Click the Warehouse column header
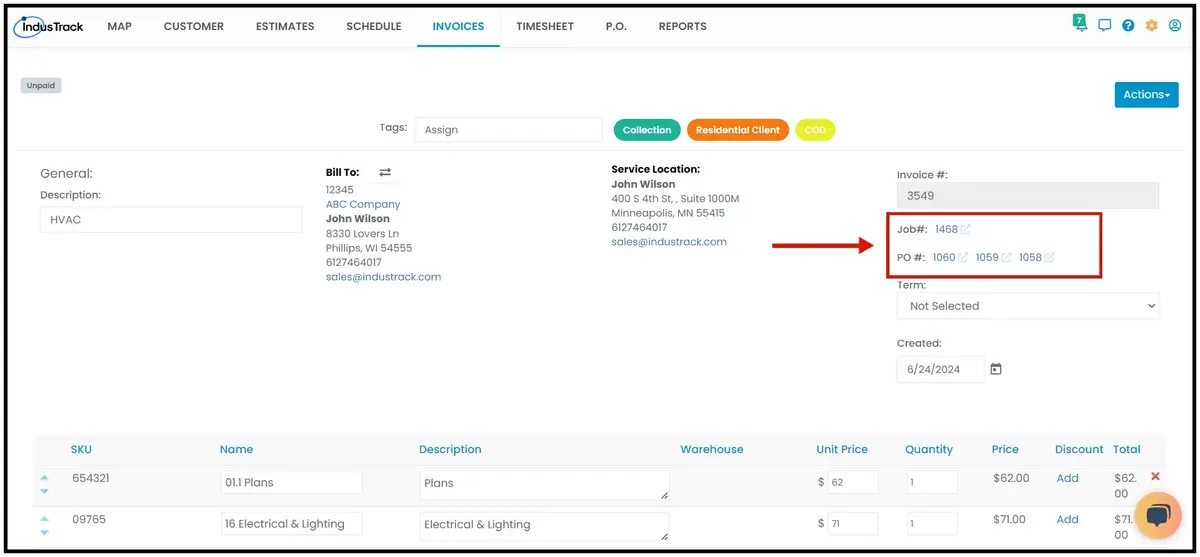The width and height of the screenshot is (1200, 557). (x=712, y=450)
